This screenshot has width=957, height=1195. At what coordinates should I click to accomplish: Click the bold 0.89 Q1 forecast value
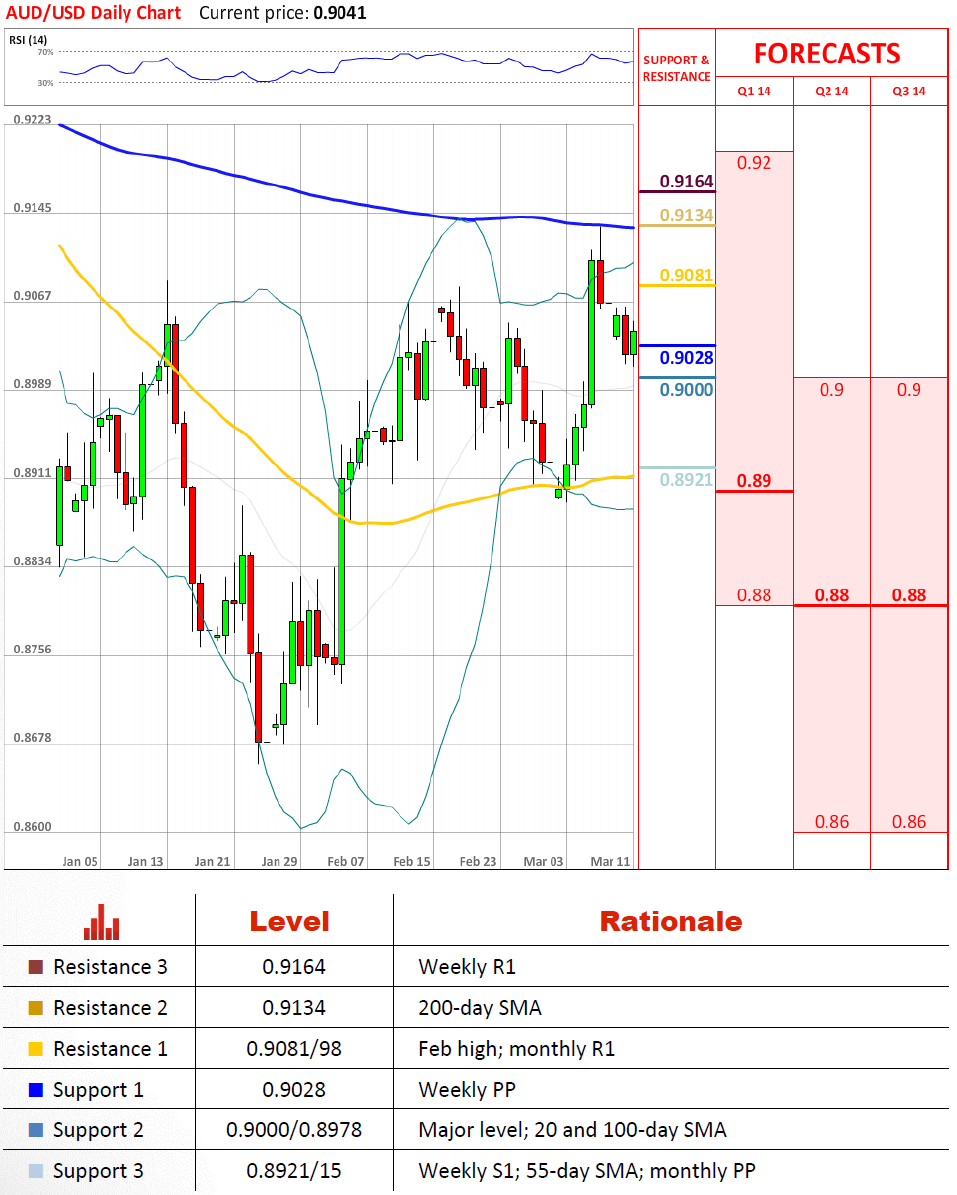(x=754, y=481)
